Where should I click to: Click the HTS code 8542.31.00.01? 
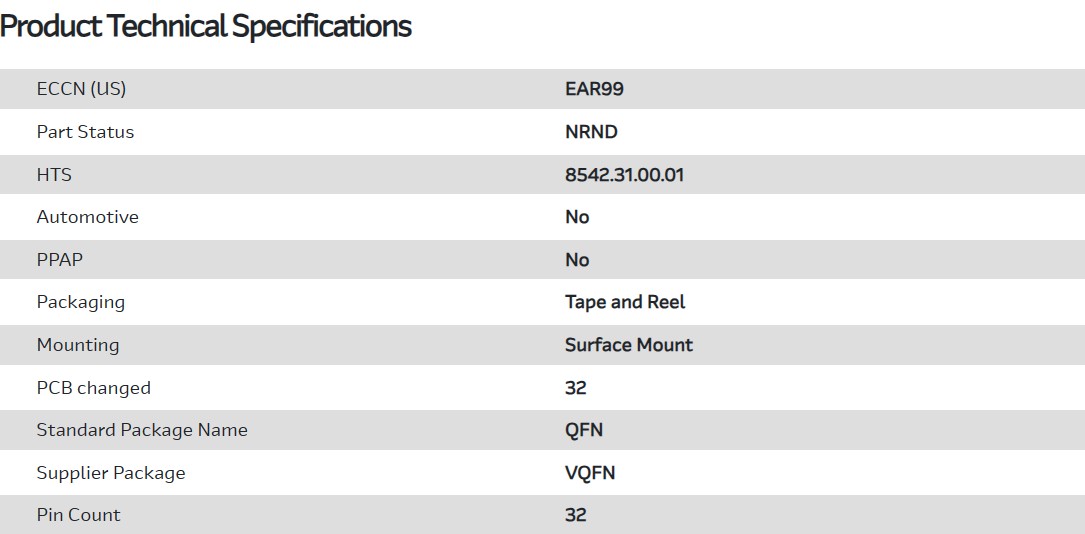(624, 175)
